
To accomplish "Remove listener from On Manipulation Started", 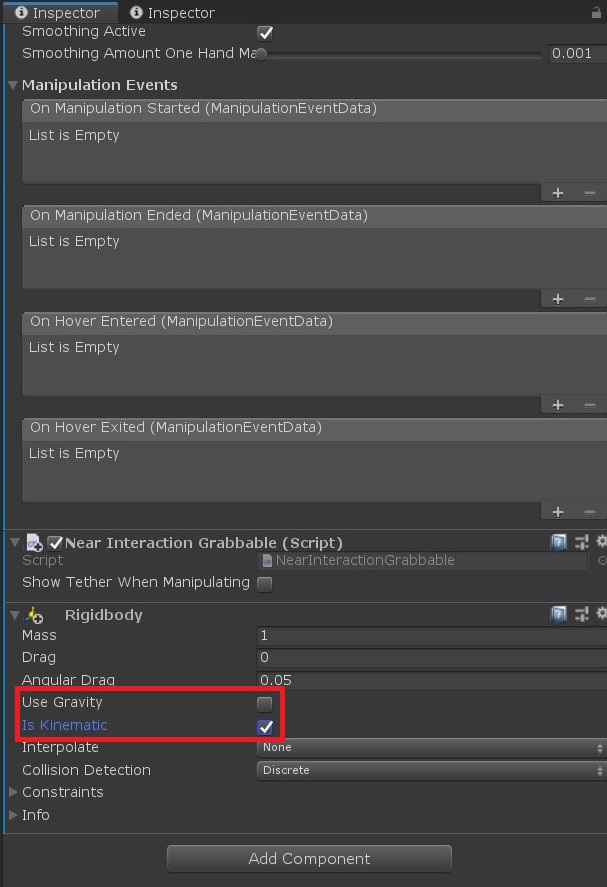I will click(x=589, y=193).
